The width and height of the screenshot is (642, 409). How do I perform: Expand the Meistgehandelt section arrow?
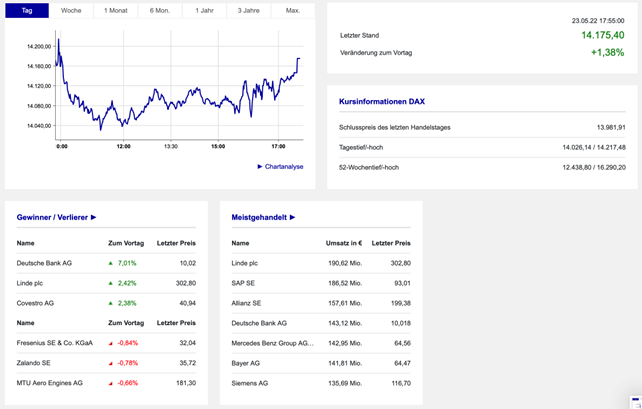292,217
